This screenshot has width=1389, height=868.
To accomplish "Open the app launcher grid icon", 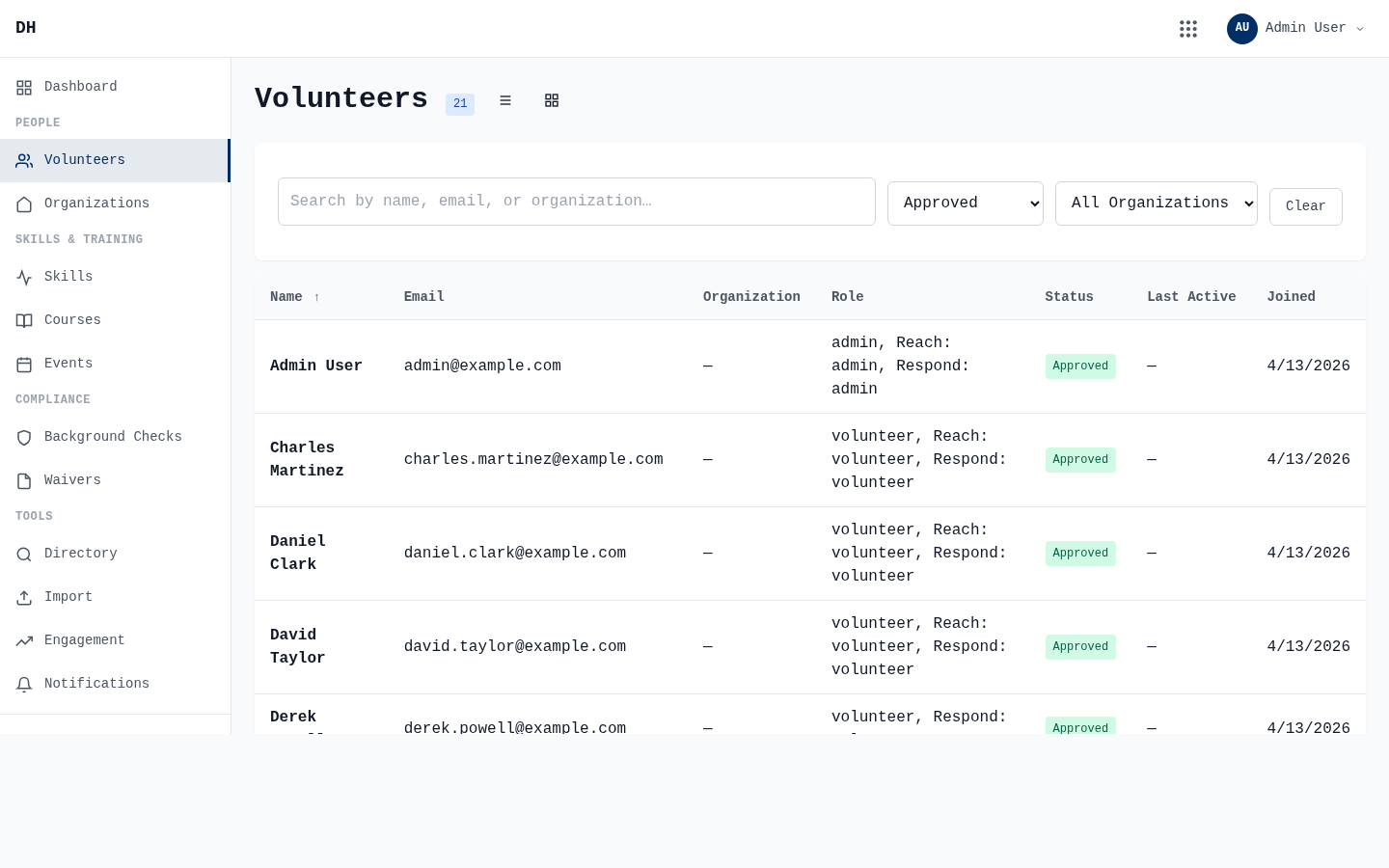I will pyautogui.click(x=1188, y=28).
